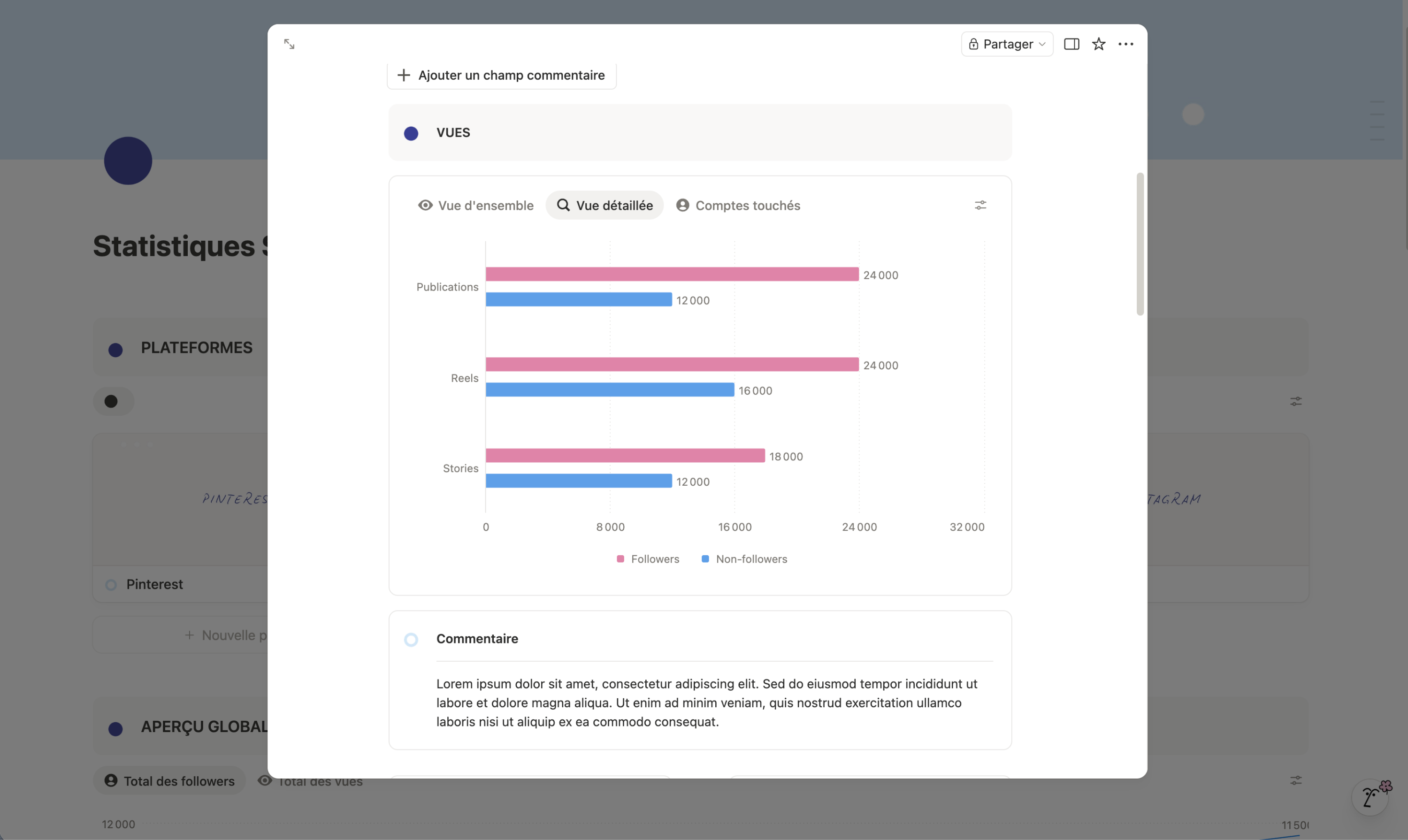This screenshot has width=1408, height=840.
Task: Click Nouvelle page button in background
Action: point(180,635)
